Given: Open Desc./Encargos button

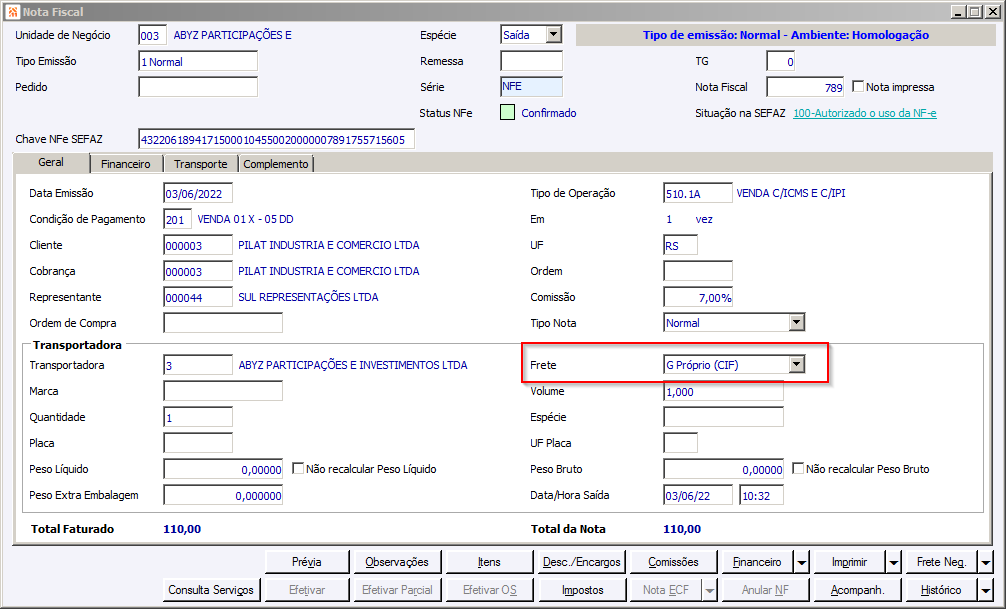Looking at the screenshot, I should 581,562.
